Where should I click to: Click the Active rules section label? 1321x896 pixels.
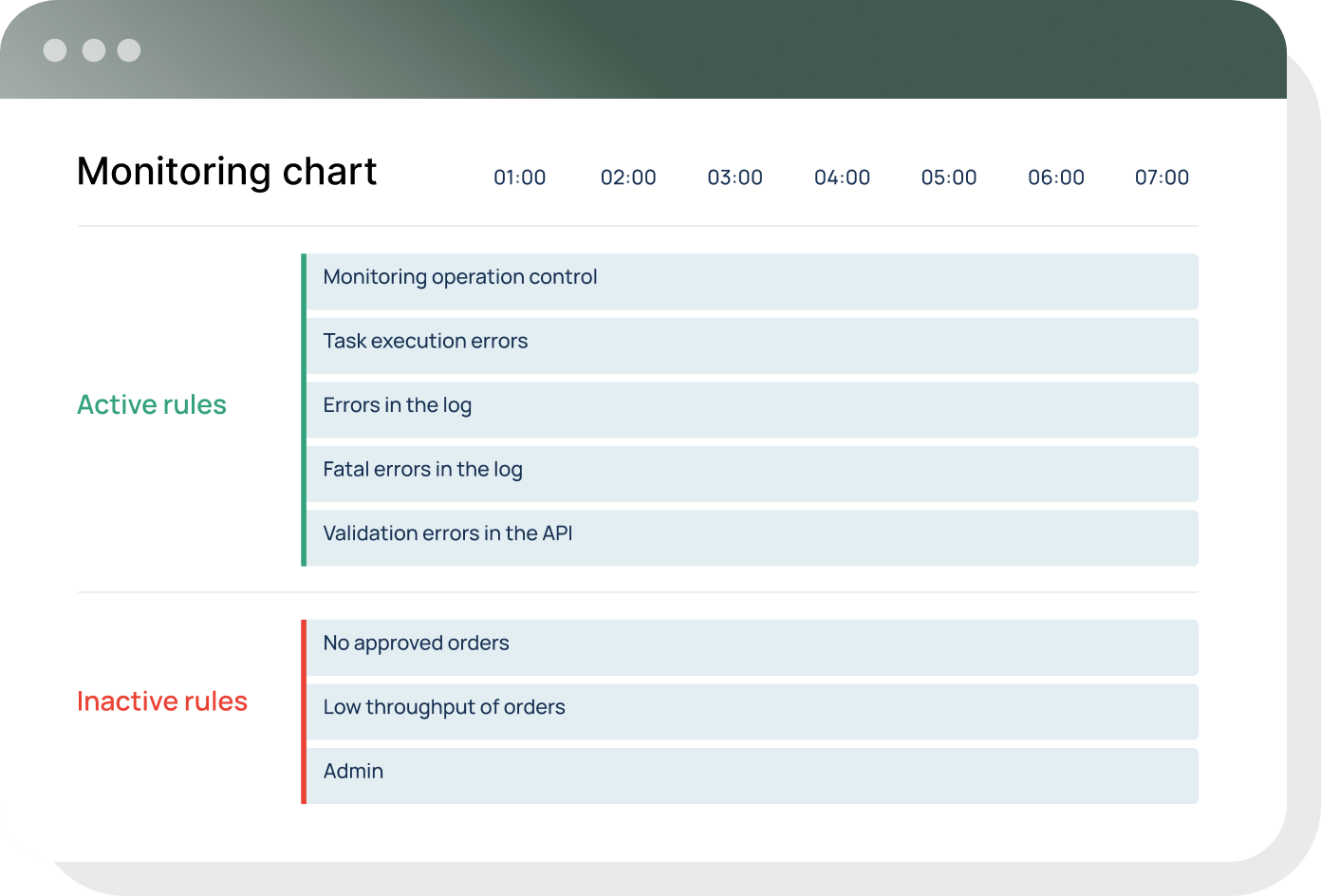[x=152, y=405]
